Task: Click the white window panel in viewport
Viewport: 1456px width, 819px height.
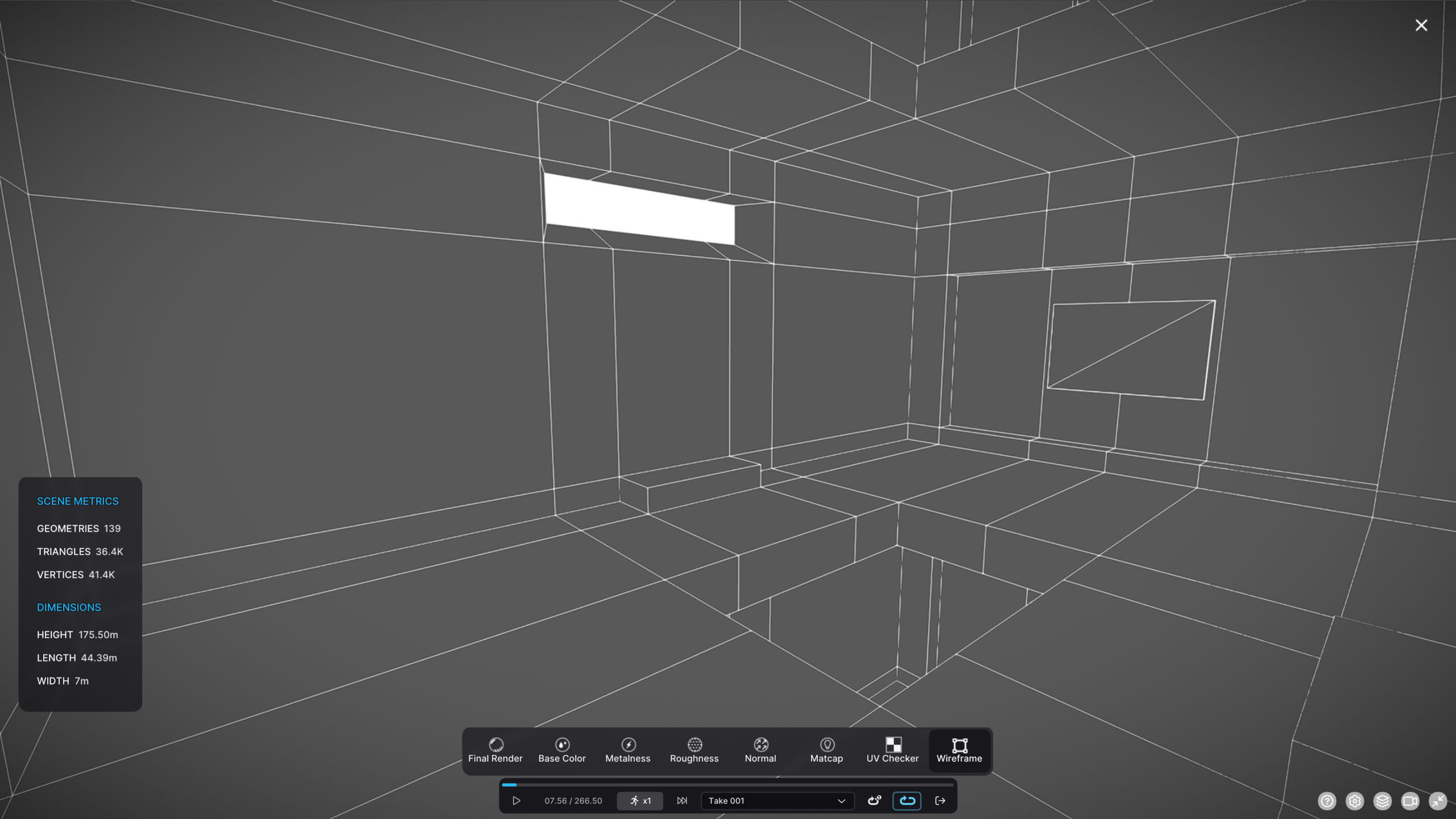Action: [x=639, y=209]
